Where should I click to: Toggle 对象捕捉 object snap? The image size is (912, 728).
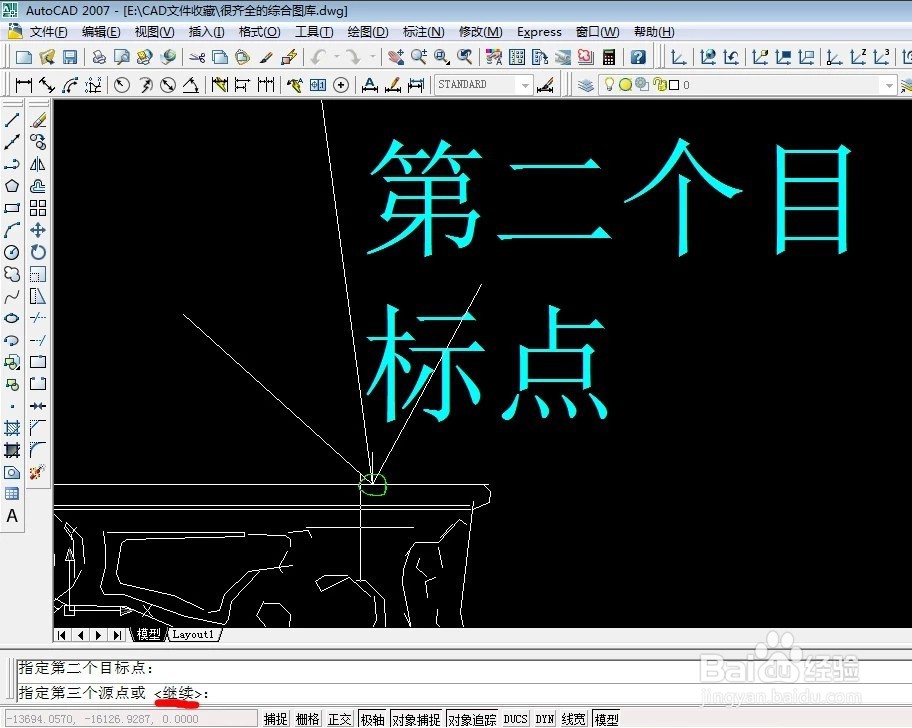point(416,719)
